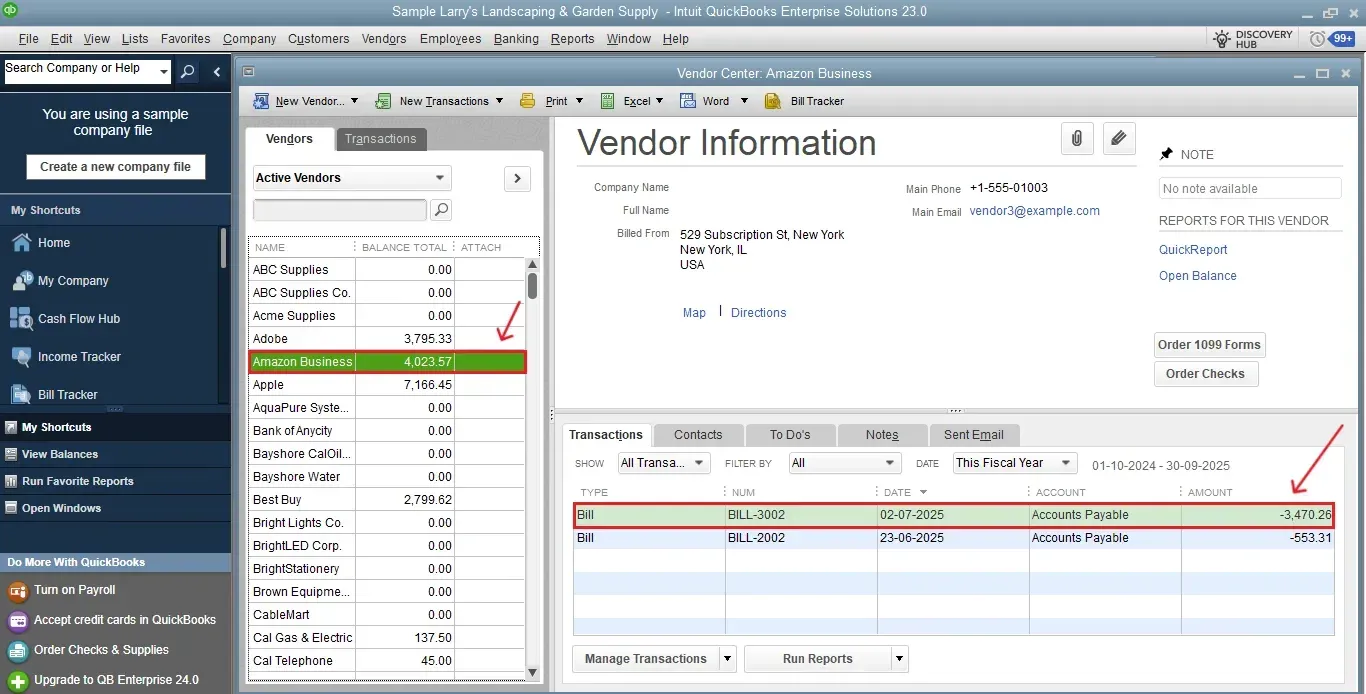Open Bill Tracker from Vendor Center toolbar
Image resolution: width=1366 pixels, height=694 pixels.
tap(805, 101)
